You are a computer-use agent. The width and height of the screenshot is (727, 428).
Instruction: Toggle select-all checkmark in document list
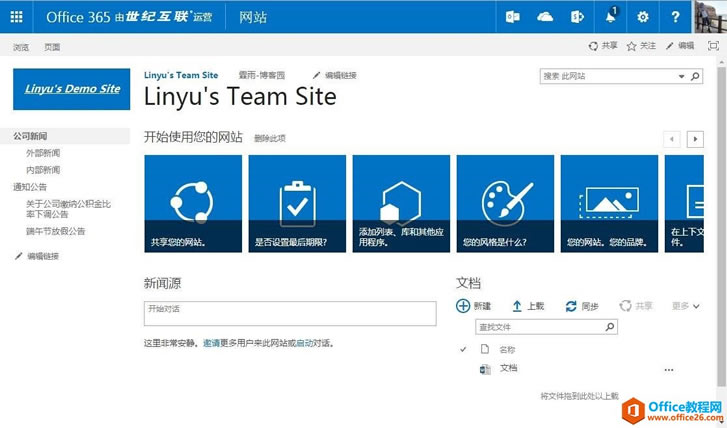(462, 349)
